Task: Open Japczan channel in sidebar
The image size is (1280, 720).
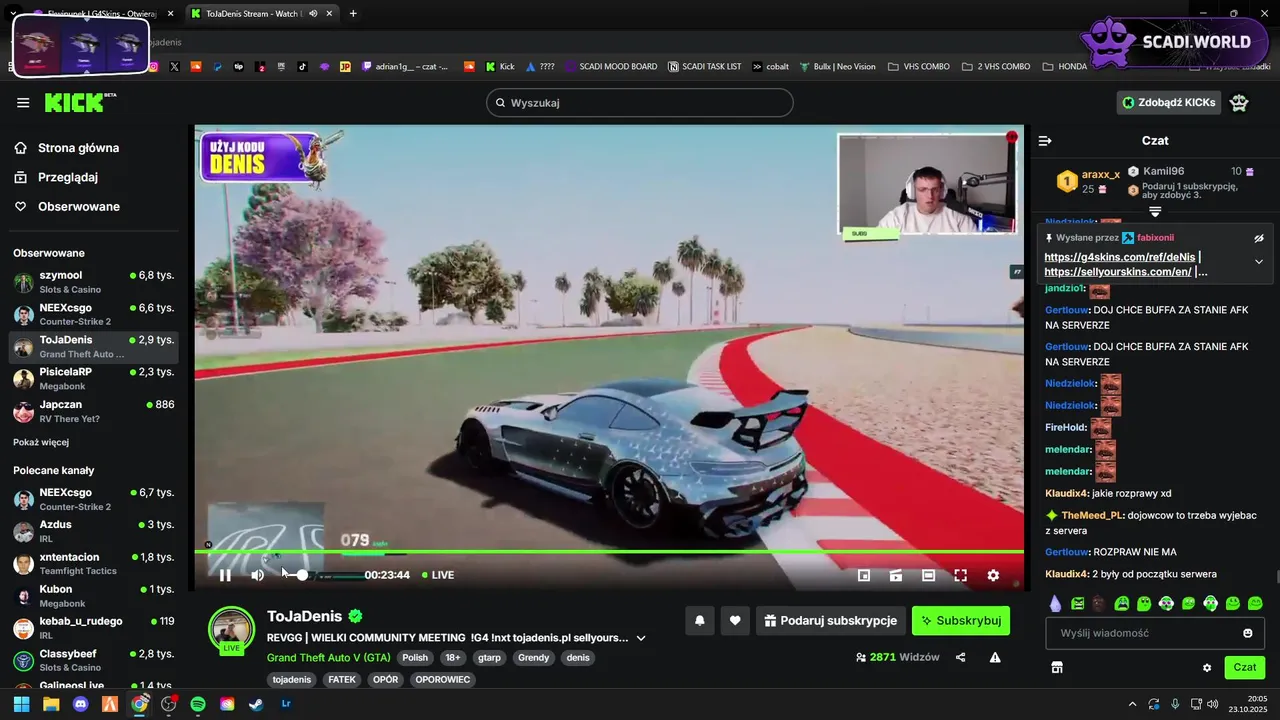Action: (x=94, y=411)
